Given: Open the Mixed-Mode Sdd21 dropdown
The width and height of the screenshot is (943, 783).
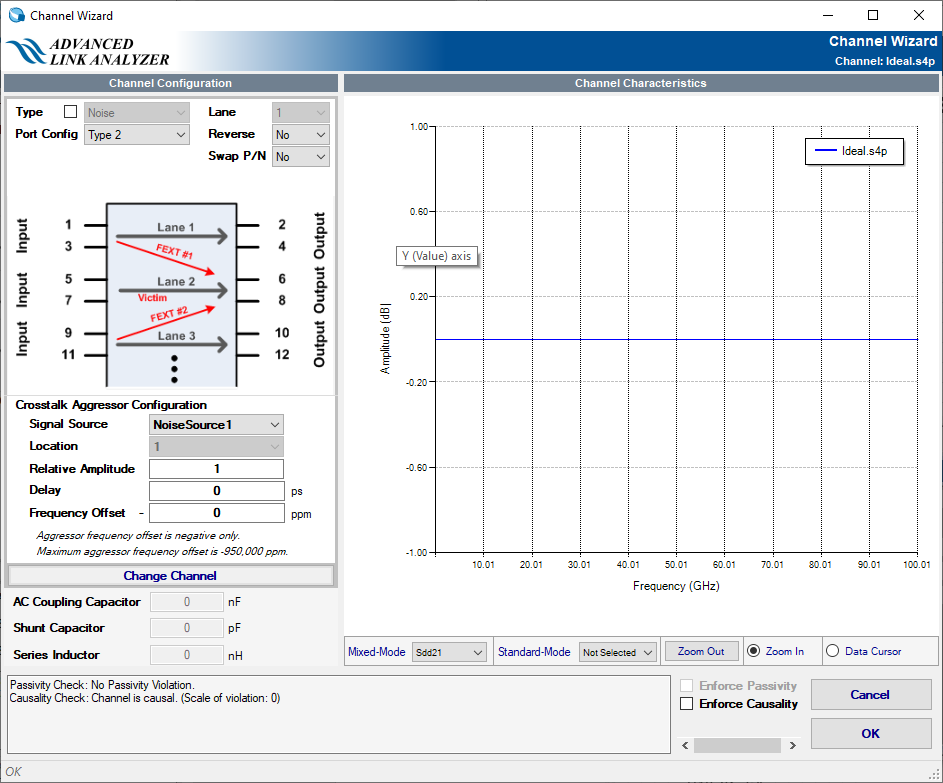Looking at the screenshot, I should [449, 652].
